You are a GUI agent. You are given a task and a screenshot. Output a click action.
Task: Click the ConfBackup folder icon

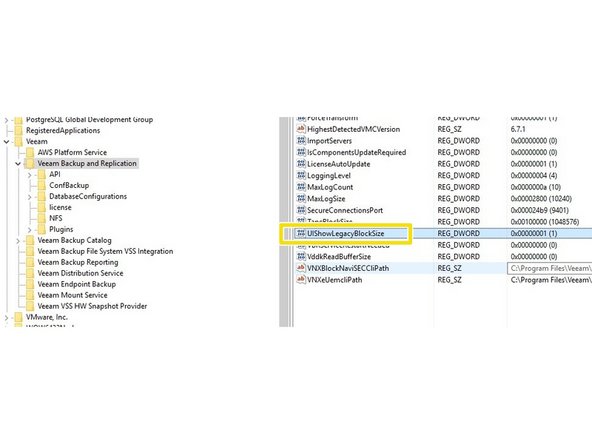[42, 185]
